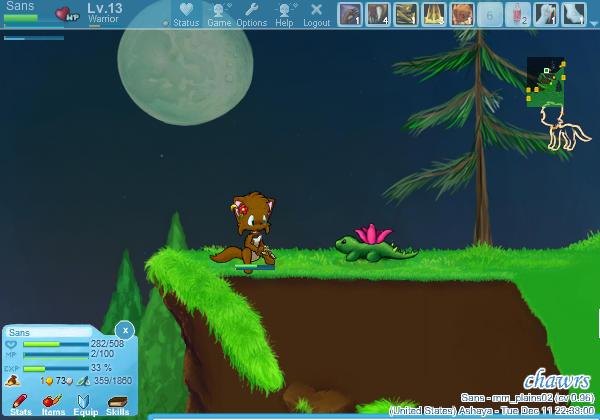Use the first hotbar skill slot
Screen dimensions: 600x420
click(350, 14)
